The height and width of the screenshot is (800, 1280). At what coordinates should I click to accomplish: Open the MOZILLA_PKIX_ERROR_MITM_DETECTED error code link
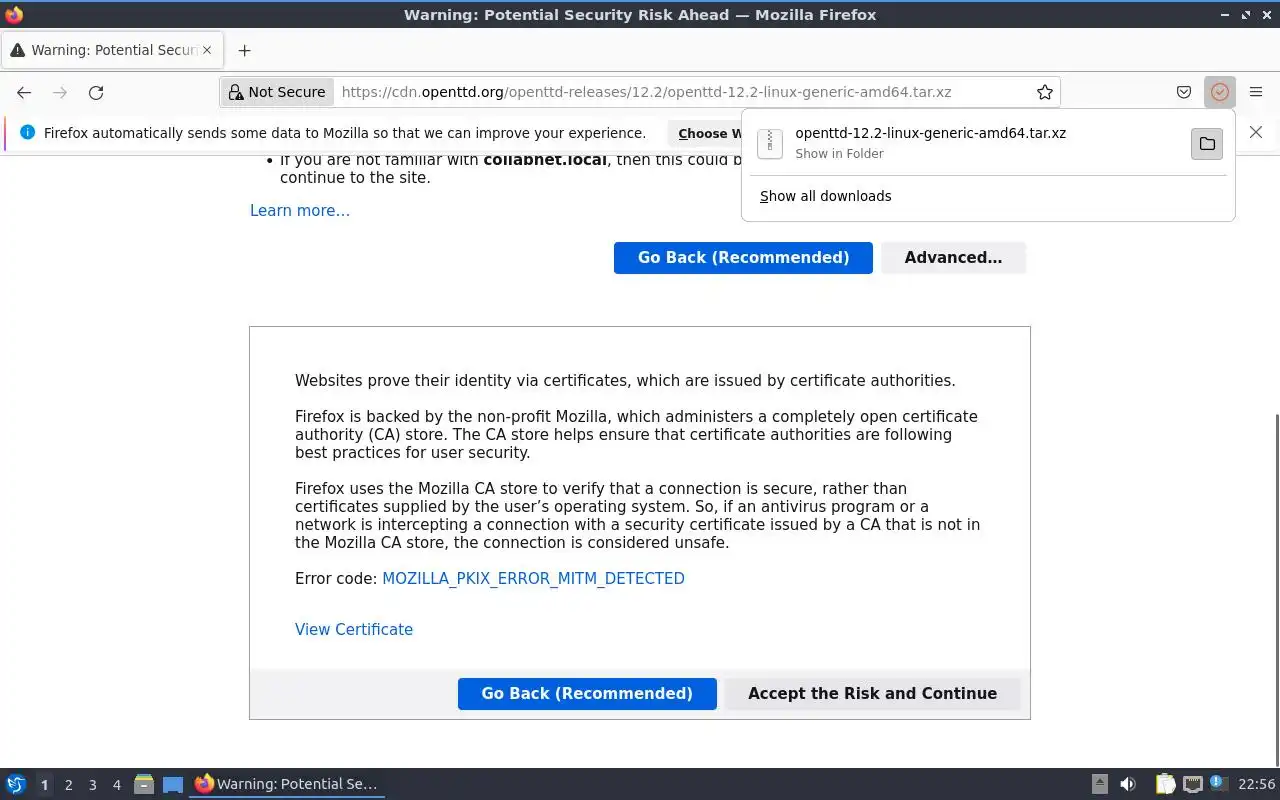pyautogui.click(x=533, y=578)
